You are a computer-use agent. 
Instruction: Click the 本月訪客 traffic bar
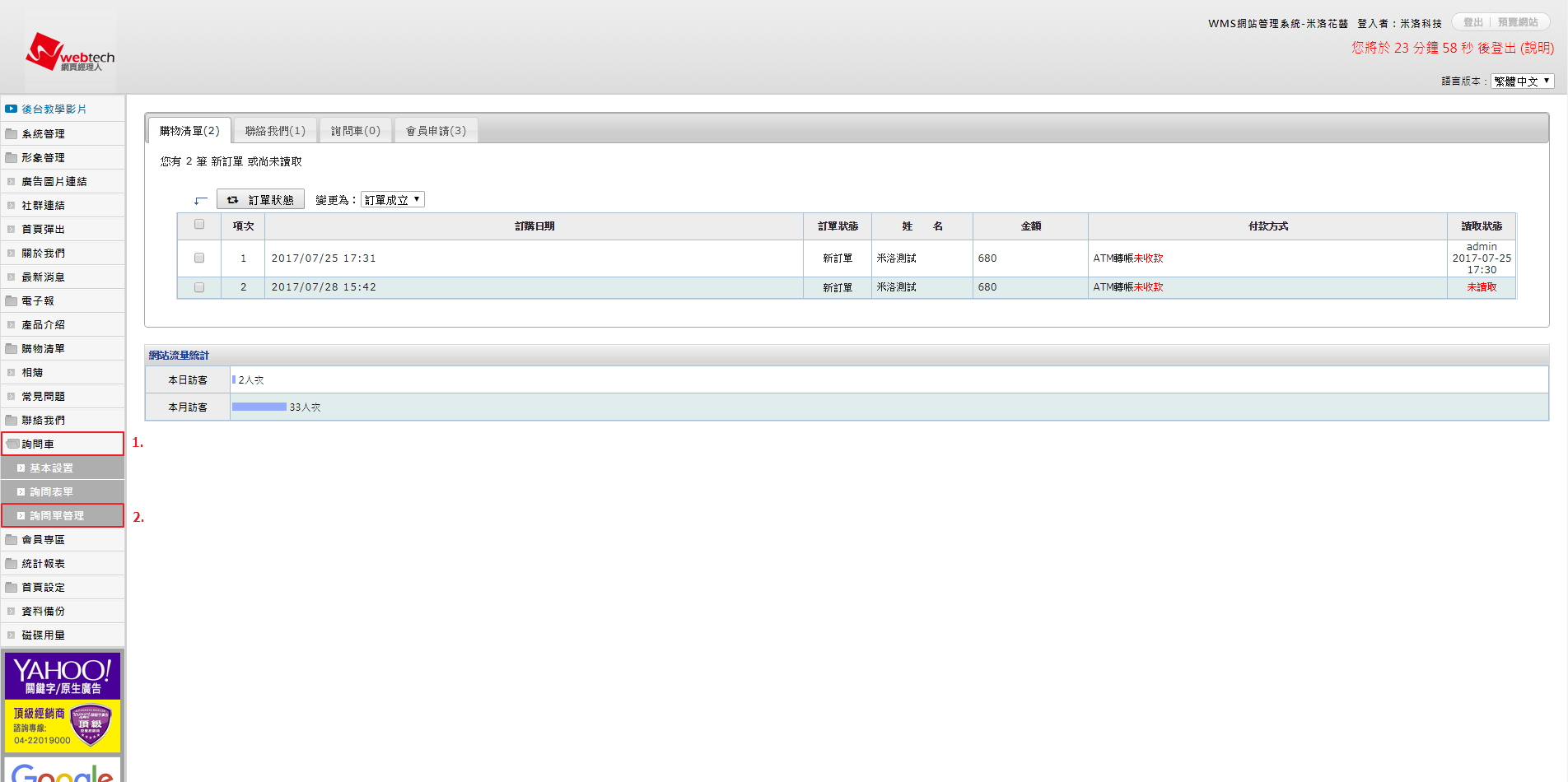tap(259, 407)
